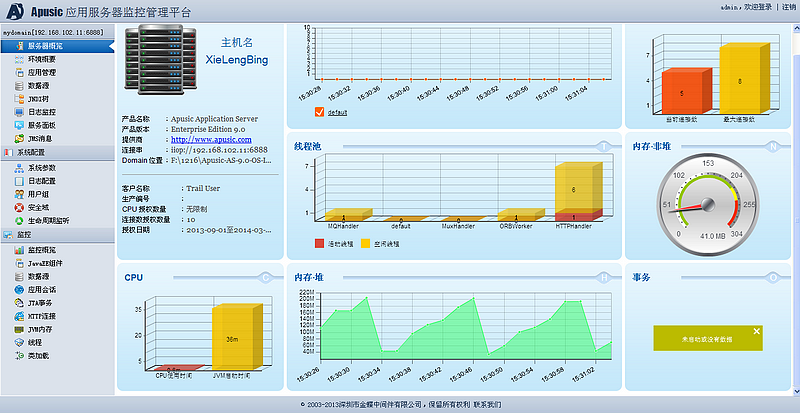Click the C button on CPU panel
The width and height of the screenshot is (800, 413).
(266, 278)
